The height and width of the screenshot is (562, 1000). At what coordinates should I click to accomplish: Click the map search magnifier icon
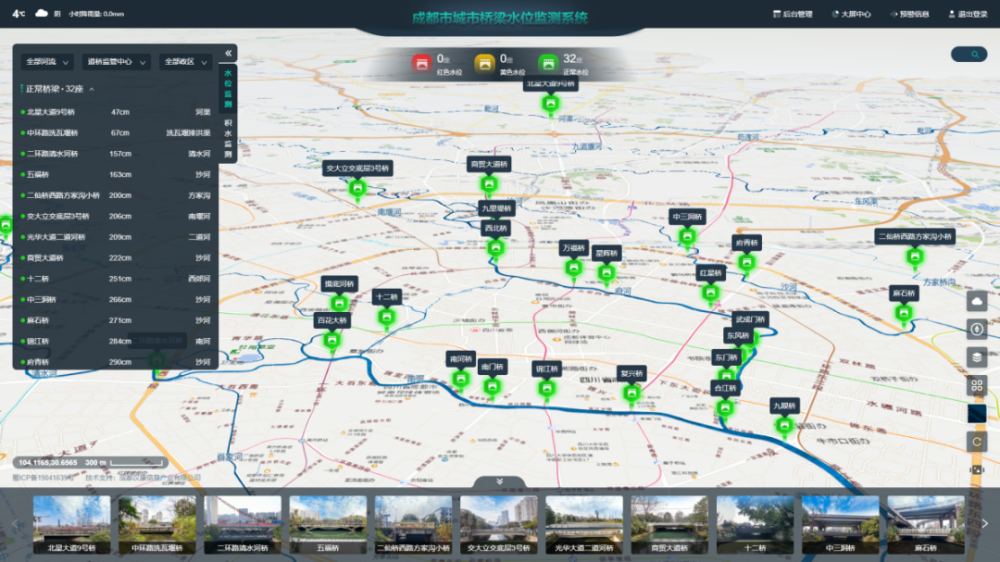coord(974,55)
